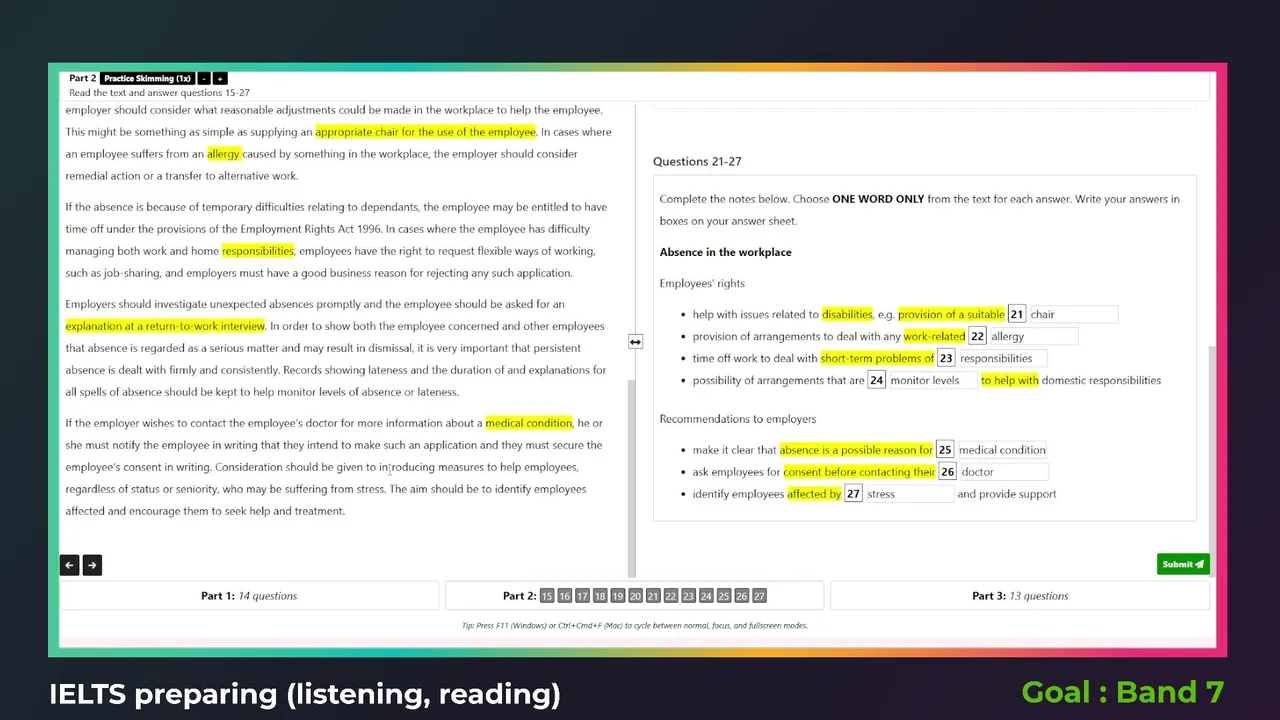Image resolution: width=1280 pixels, height=720 pixels.
Task: Jump to question 25
Action: pyautogui.click(x=724, y=596)
